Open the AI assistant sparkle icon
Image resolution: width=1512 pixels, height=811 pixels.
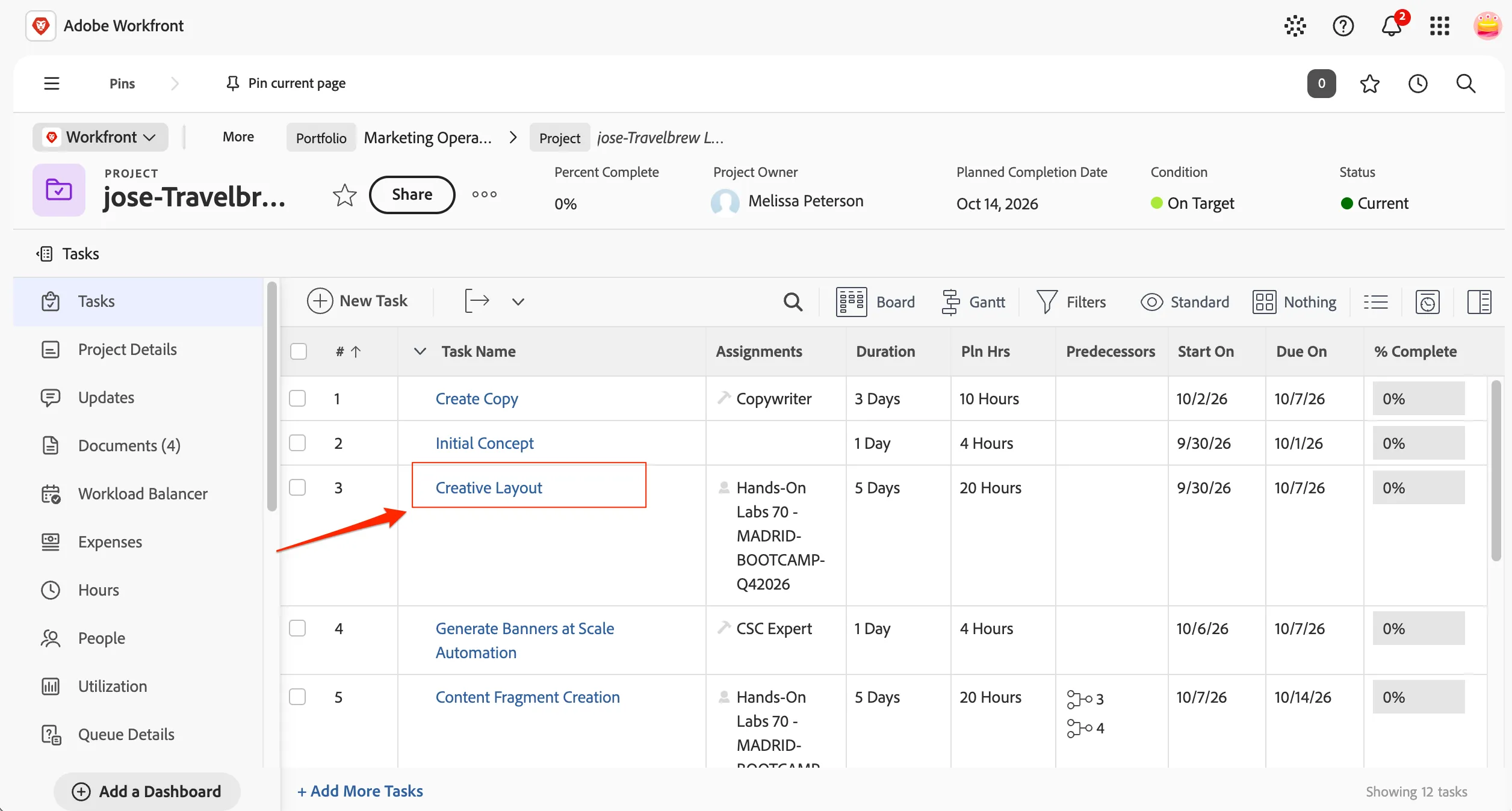[x=1295, y=26]
